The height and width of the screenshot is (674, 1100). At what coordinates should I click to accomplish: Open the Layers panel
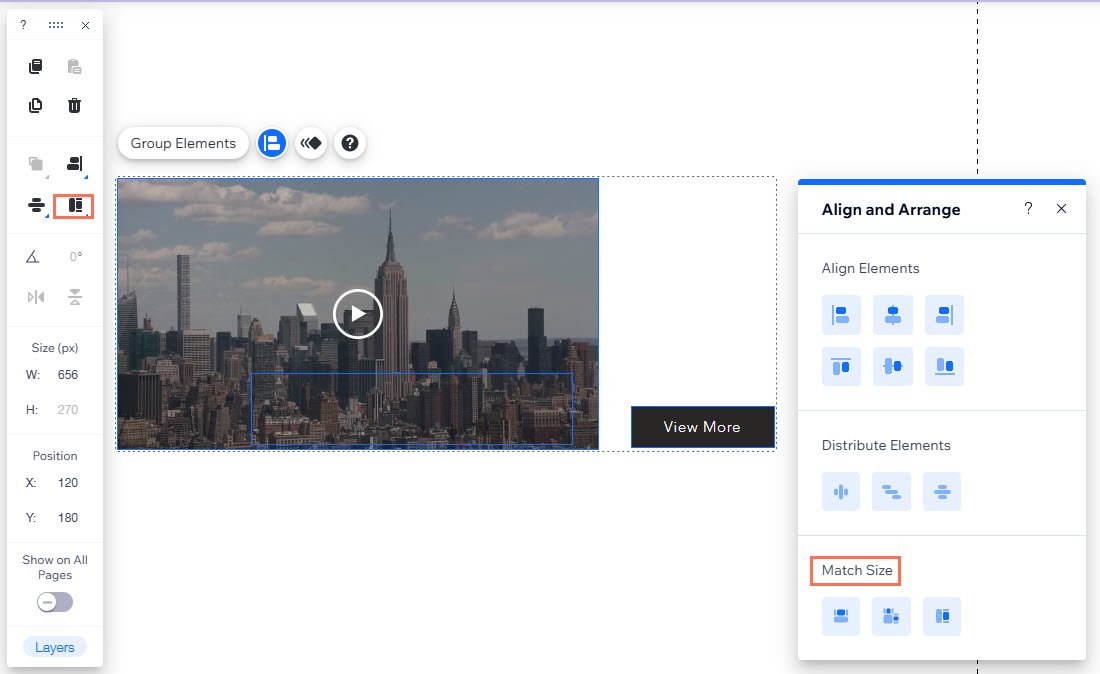(x=54, y=647)
